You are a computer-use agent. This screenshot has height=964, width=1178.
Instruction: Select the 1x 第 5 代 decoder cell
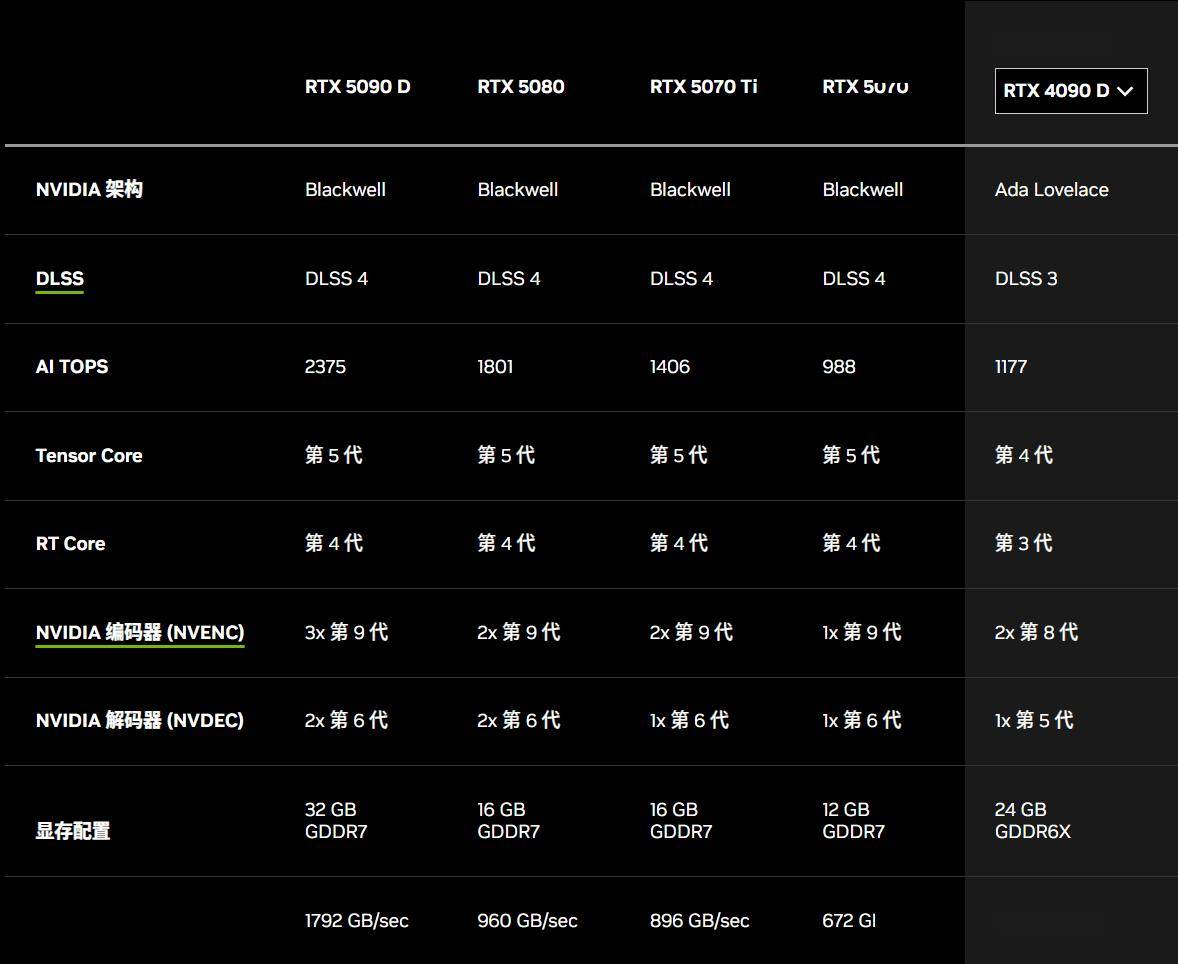click(x=1034, y=721)
